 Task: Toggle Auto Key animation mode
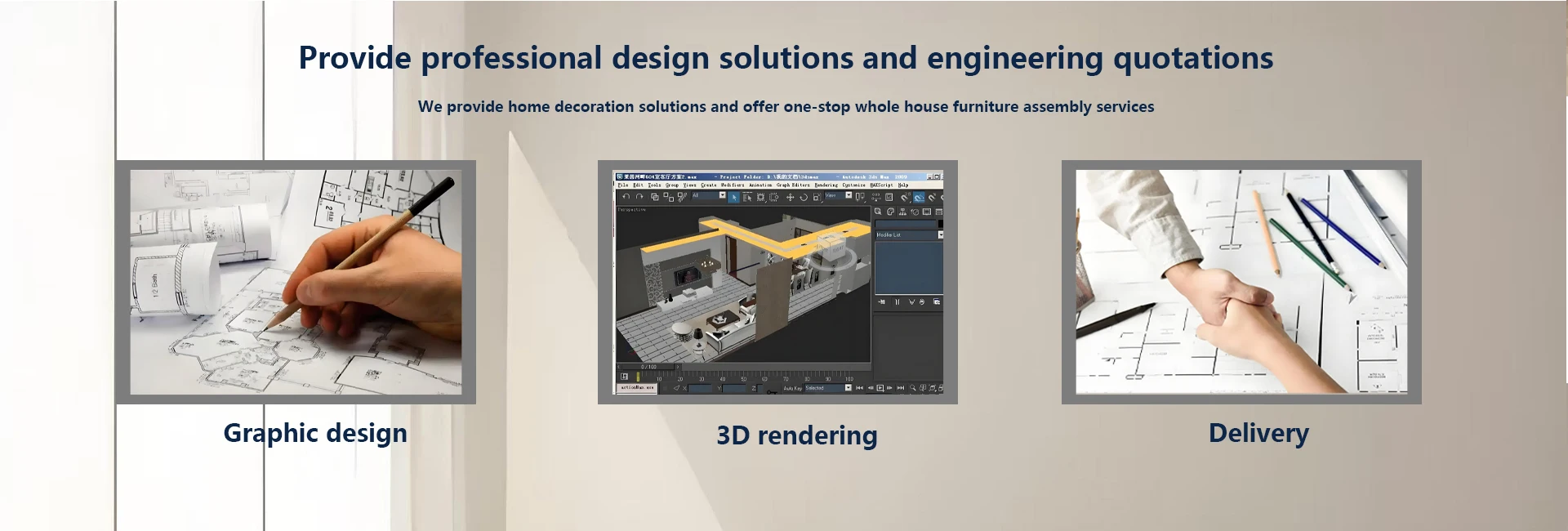(793, 388)
